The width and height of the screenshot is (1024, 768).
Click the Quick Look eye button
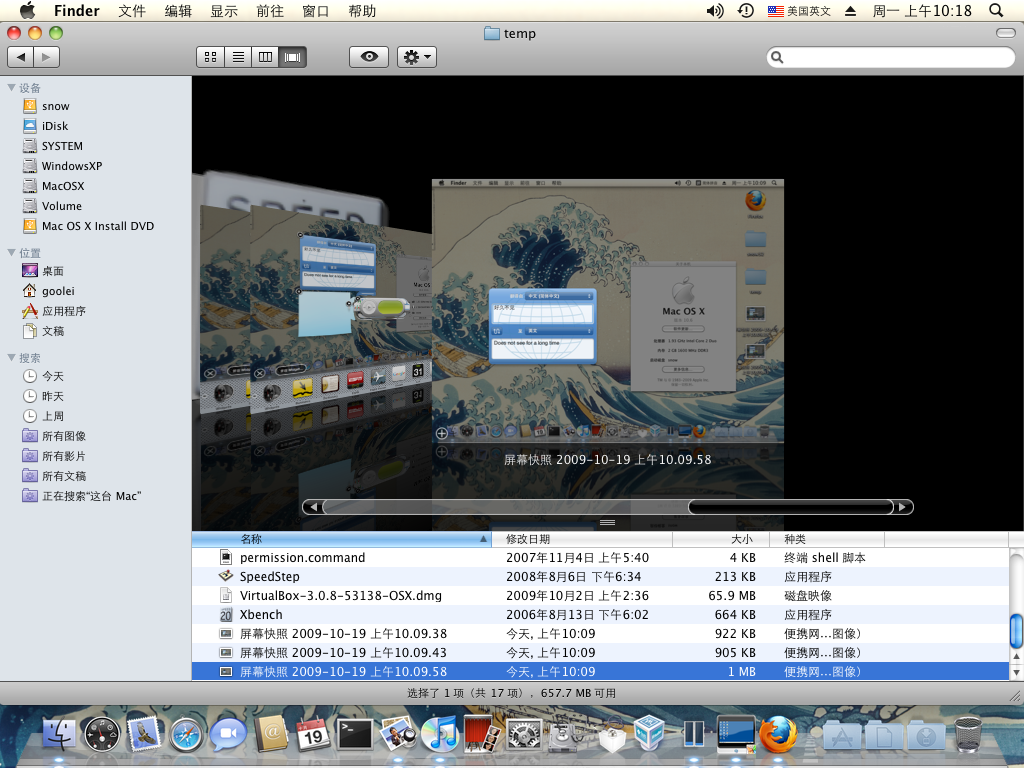click(369, 57)
